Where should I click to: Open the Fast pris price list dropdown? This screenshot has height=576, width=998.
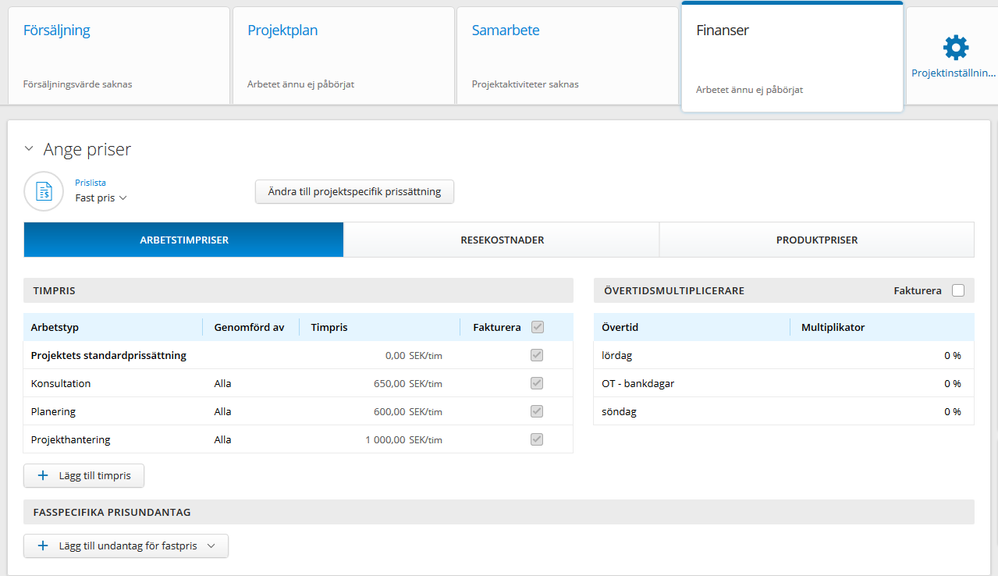[x=101, y=198]
